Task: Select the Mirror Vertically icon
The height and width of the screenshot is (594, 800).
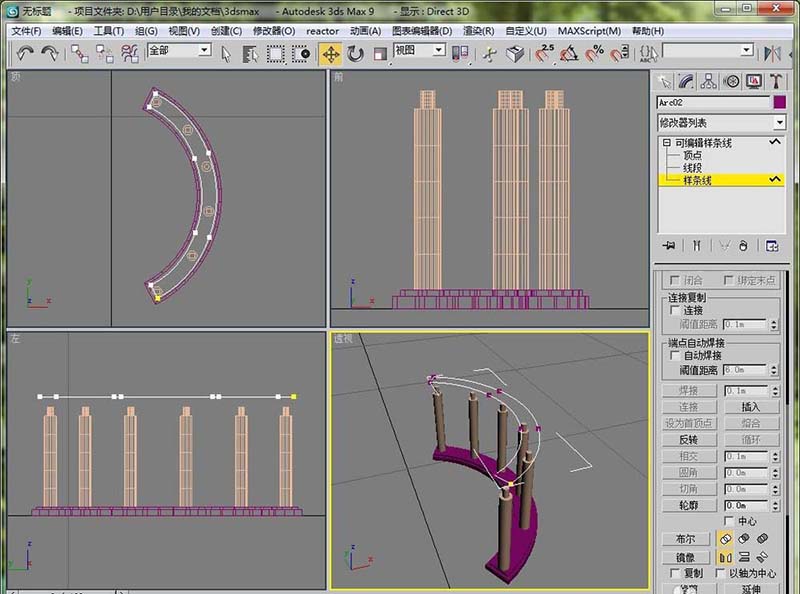Action: 744,557
